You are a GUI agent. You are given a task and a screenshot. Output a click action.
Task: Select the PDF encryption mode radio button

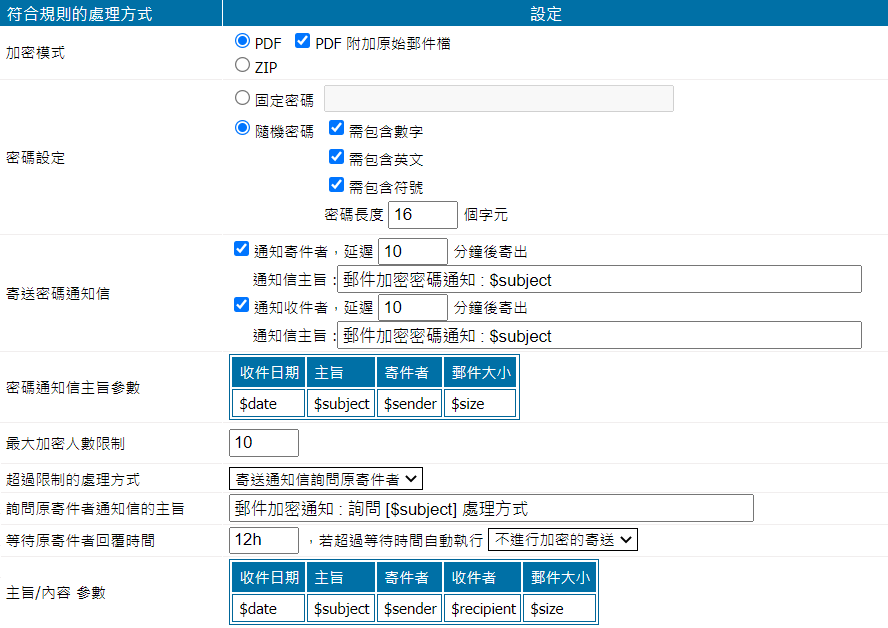242,42
